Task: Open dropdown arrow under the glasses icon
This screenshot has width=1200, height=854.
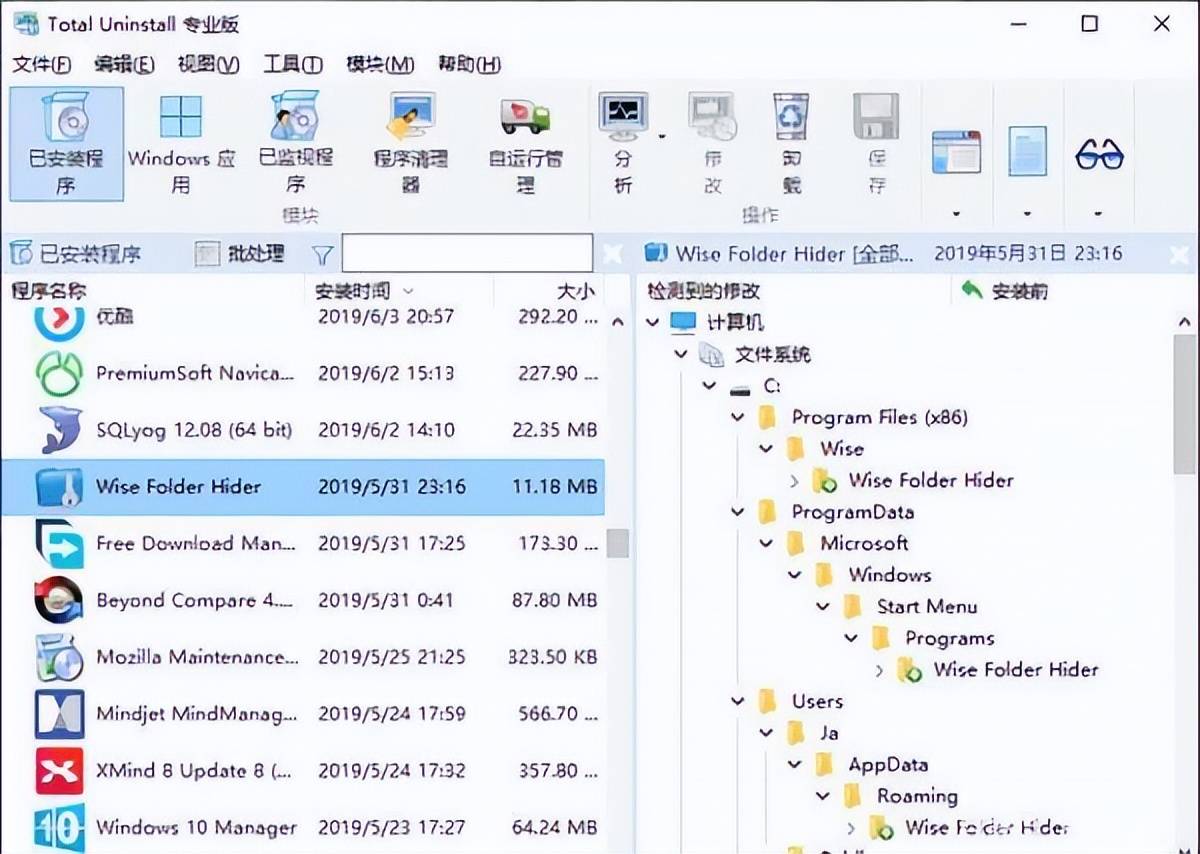Action: (x=1099, y=213)
